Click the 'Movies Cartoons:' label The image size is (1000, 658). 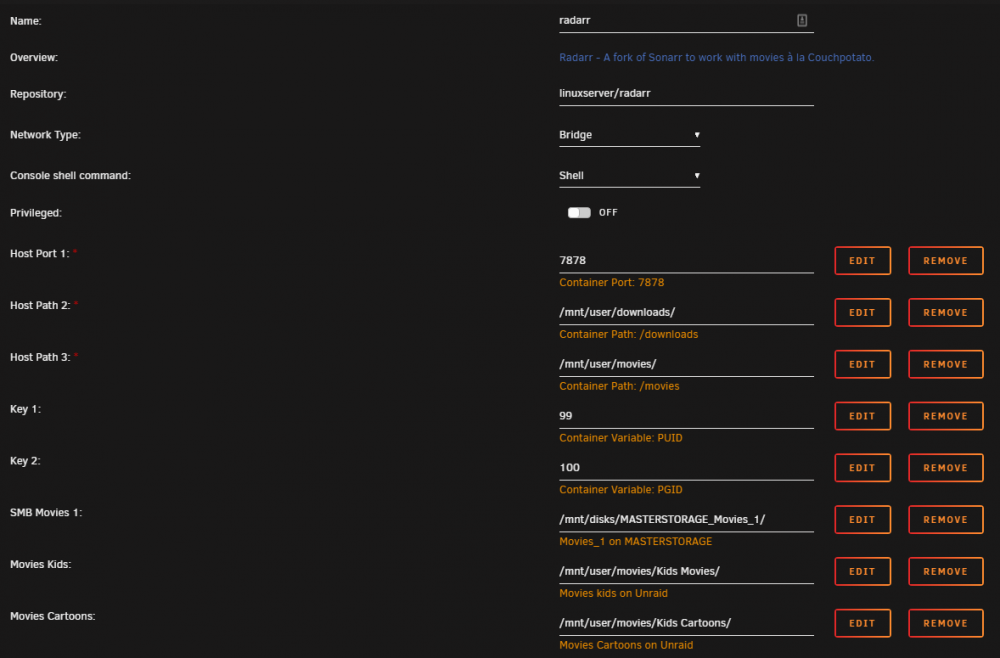52,616
